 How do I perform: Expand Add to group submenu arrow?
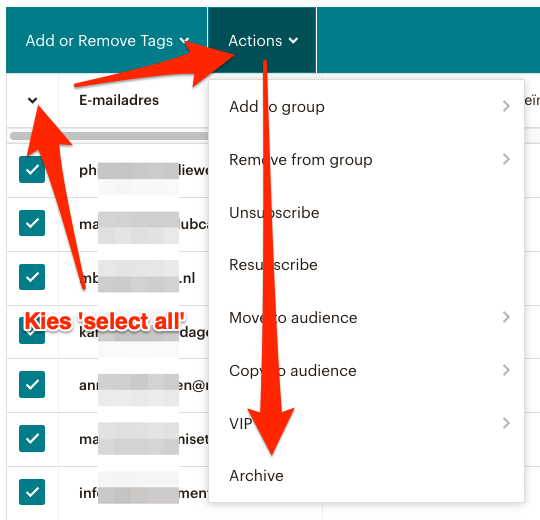[x=506, y=106]
